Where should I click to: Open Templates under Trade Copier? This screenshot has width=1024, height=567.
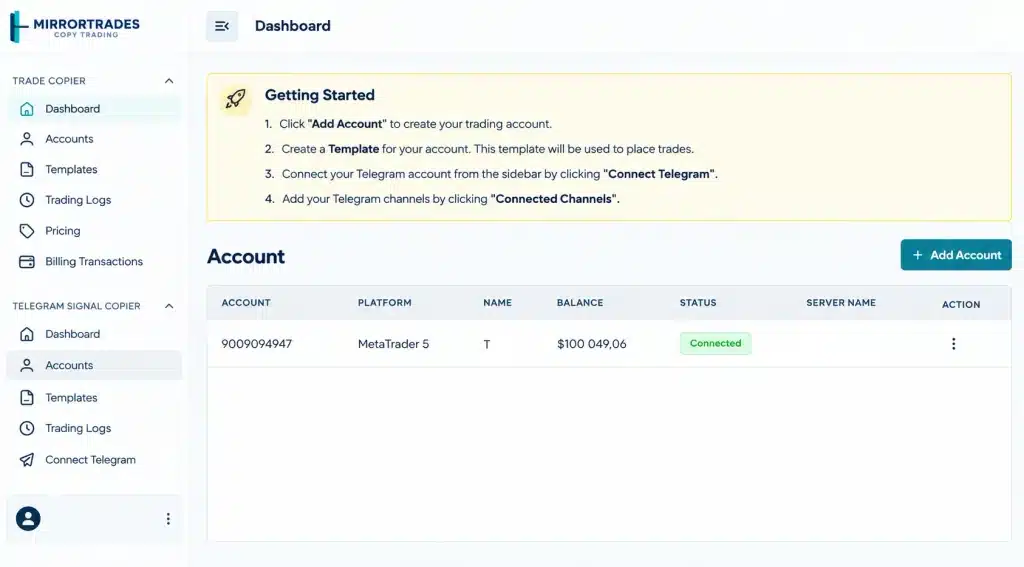[x=94, y=169]
